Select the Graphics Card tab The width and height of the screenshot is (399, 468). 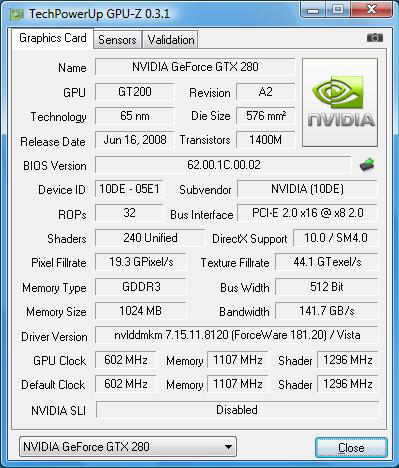tap(53, 38)
